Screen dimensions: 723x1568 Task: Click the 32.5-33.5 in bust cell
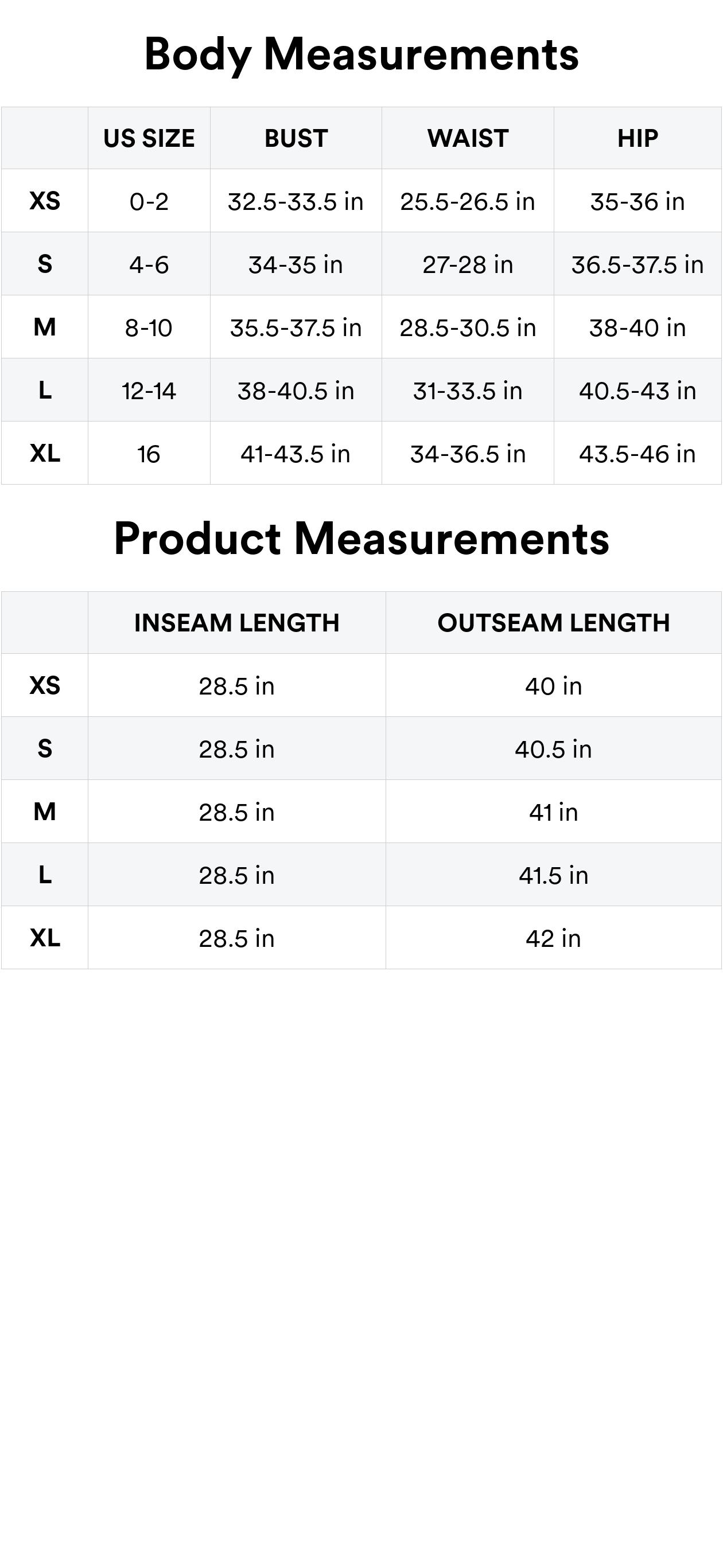[x=296, y=202]
